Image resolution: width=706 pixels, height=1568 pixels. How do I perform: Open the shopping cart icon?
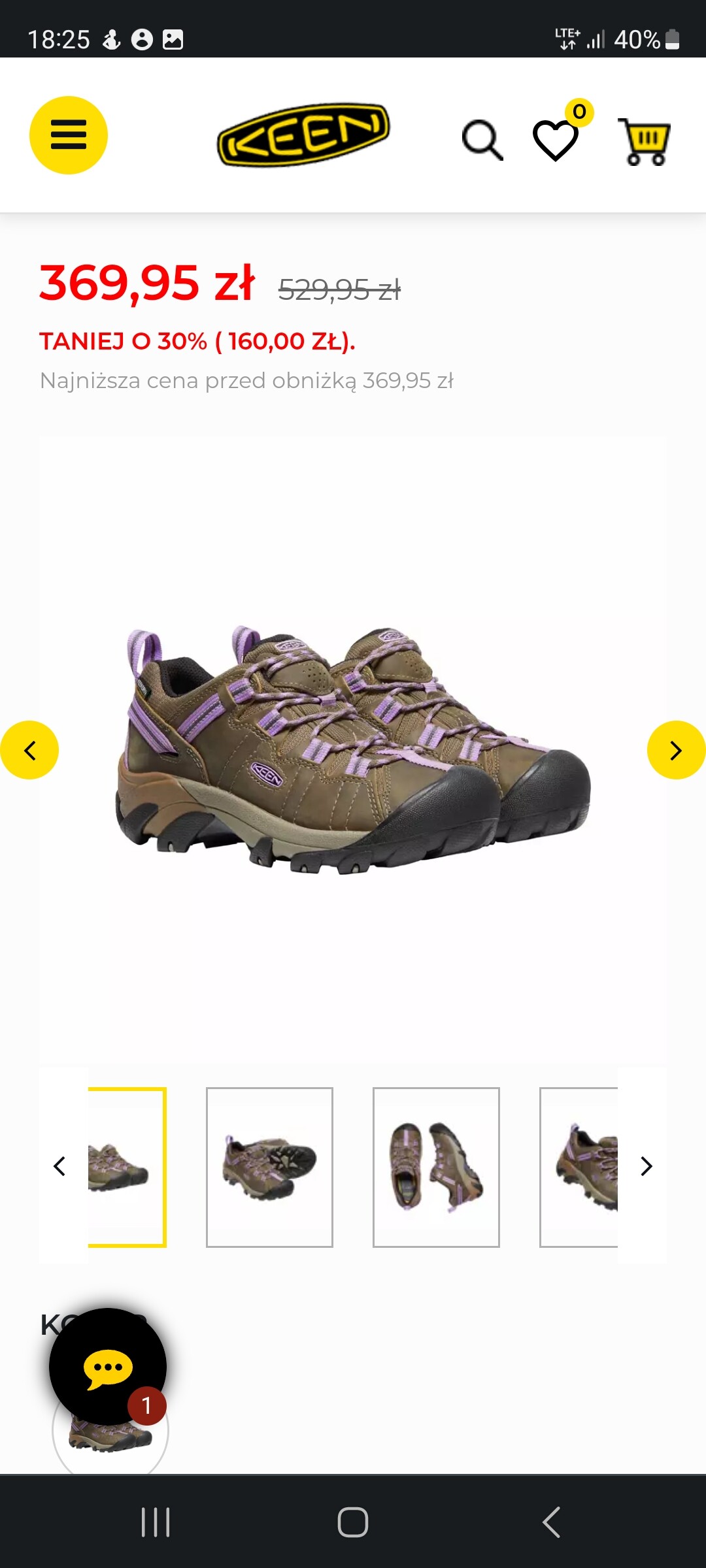[645, 141]
